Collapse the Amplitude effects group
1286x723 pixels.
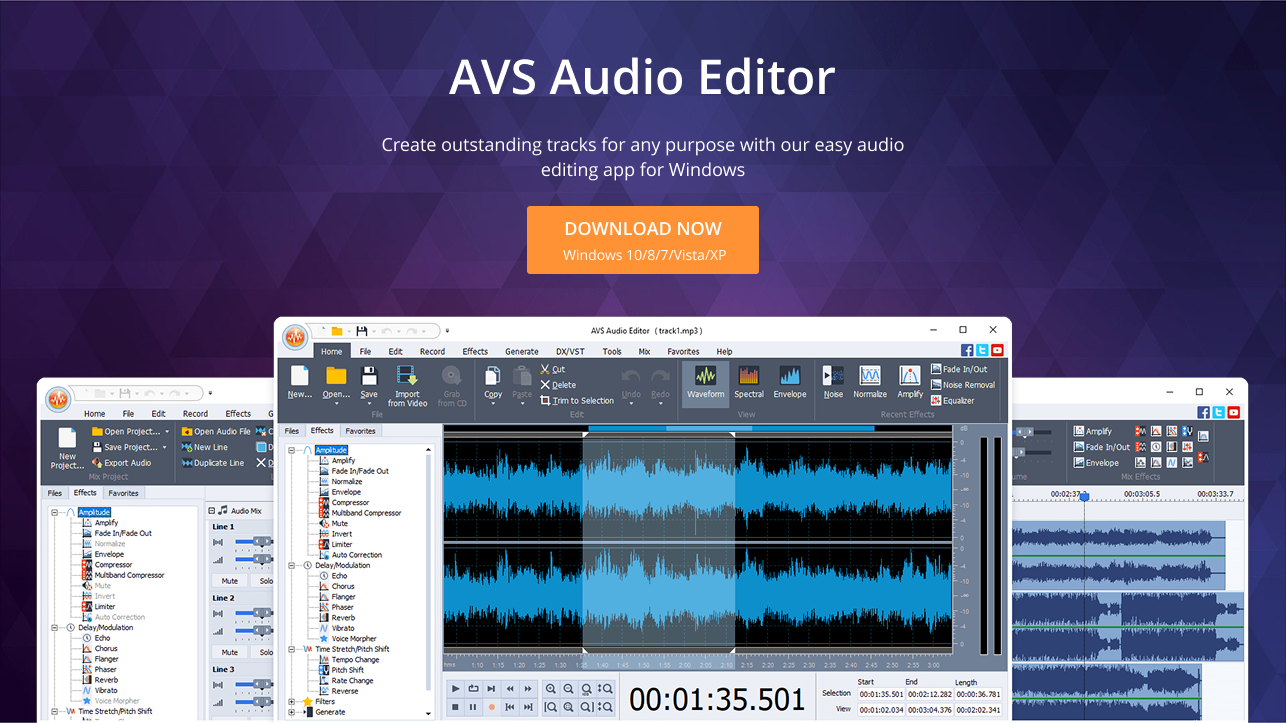293,449
